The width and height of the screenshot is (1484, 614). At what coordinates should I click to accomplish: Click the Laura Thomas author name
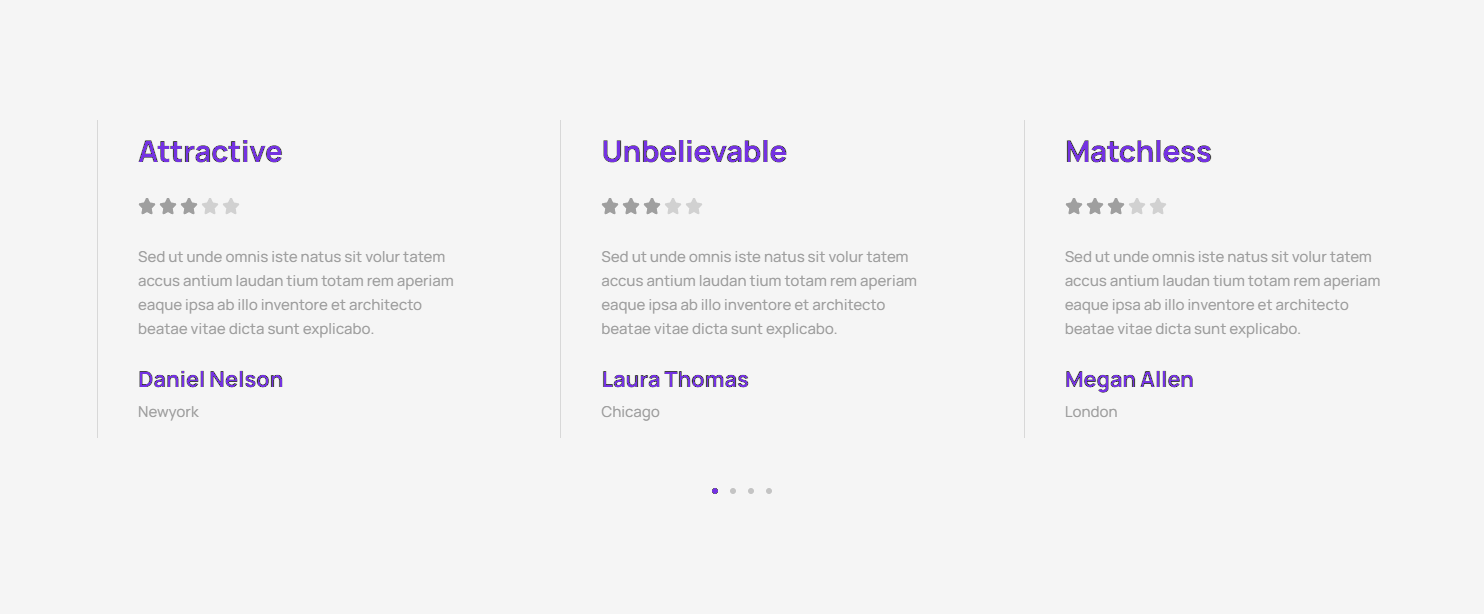675,380
